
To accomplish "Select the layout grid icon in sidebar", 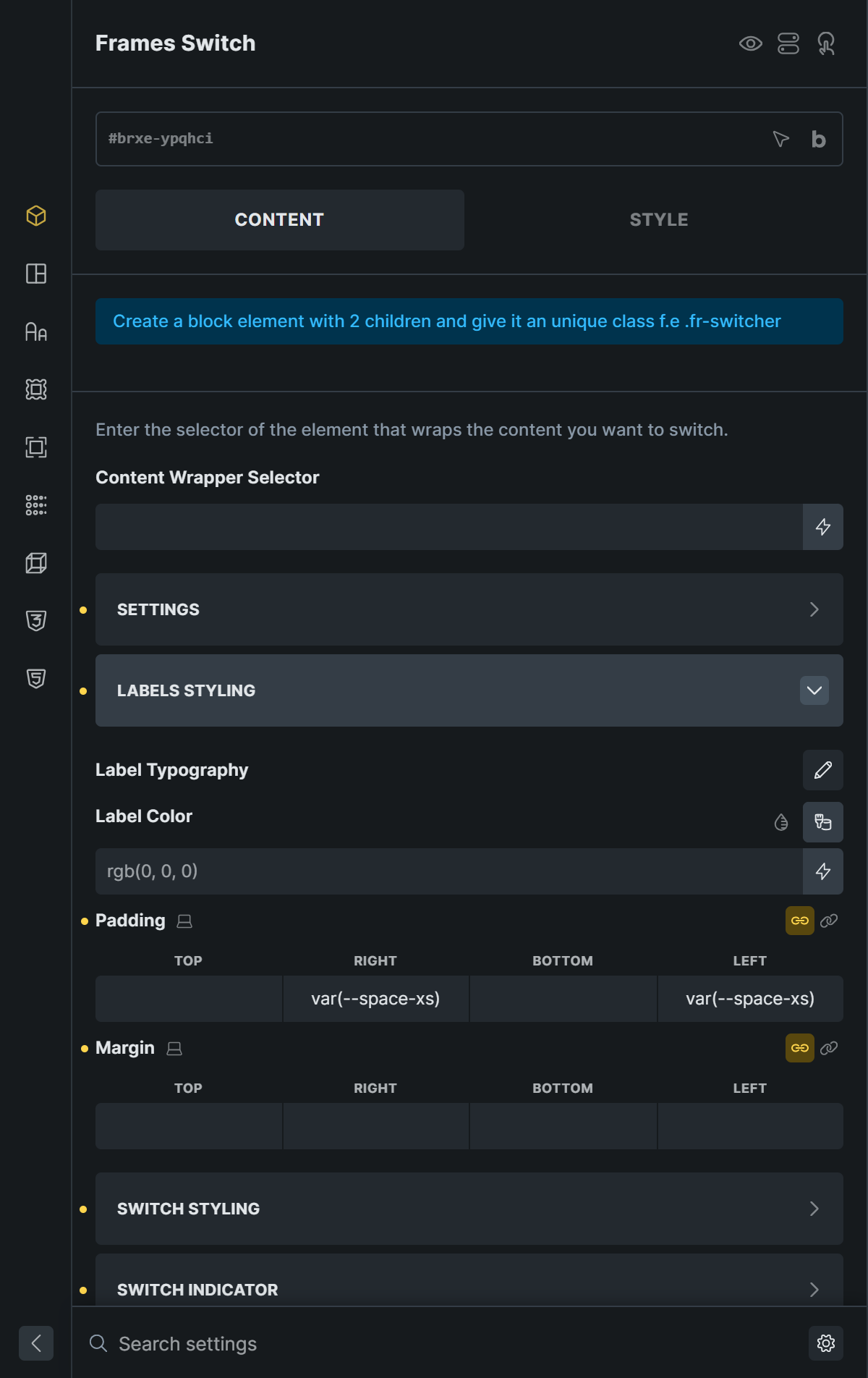I will point(36,274).
